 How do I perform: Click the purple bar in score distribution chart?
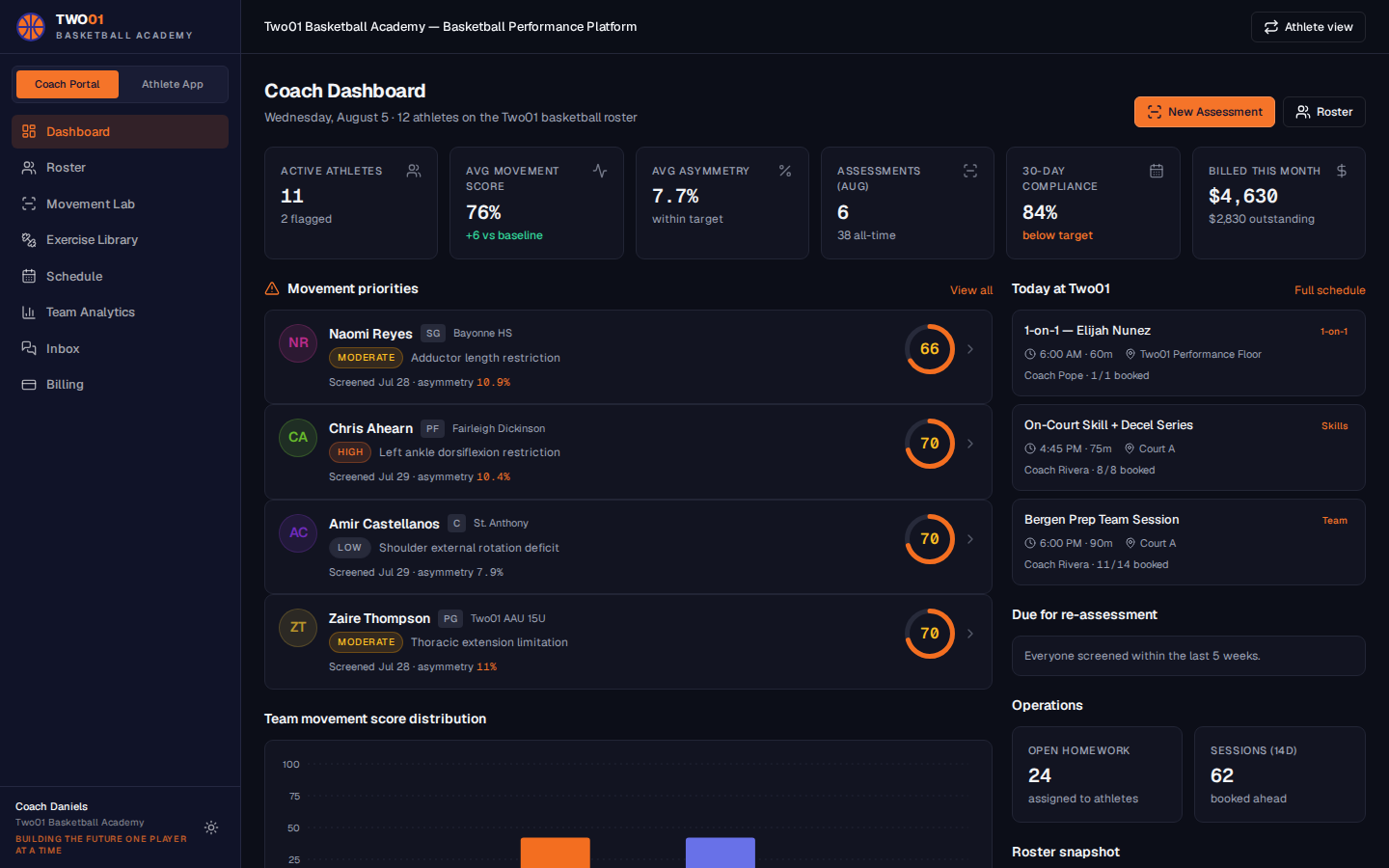(x=721, y=853)
